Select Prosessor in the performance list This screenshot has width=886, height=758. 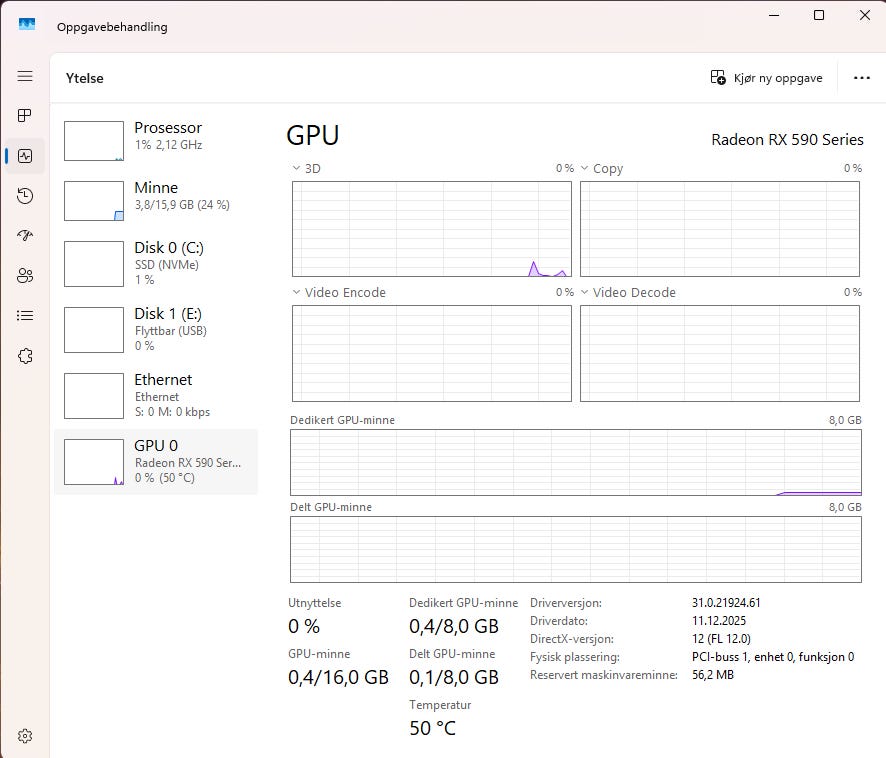coord(156,140)
